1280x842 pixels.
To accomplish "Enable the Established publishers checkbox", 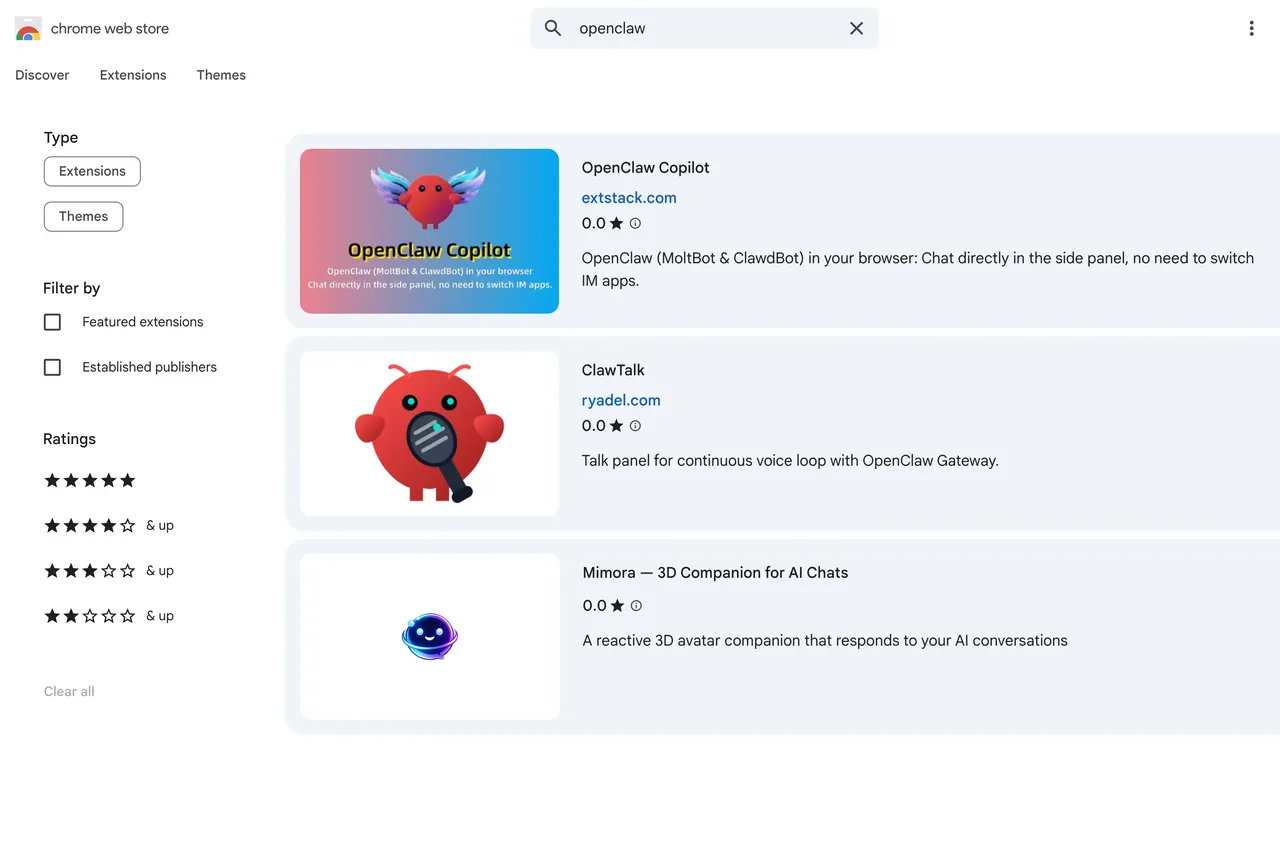I will tap(53, 367).
